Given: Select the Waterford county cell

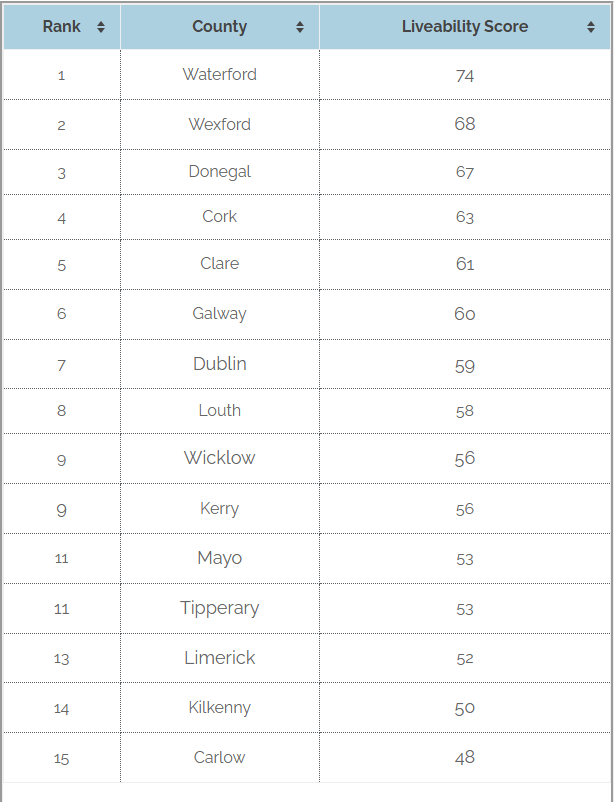Looking at the screenshot, I should pos(220,75).
